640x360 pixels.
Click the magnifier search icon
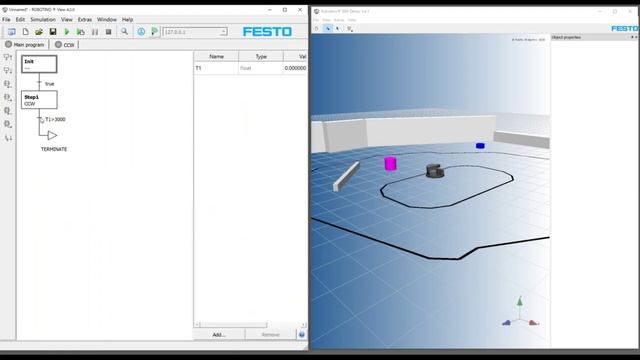(x=124, y=32)
